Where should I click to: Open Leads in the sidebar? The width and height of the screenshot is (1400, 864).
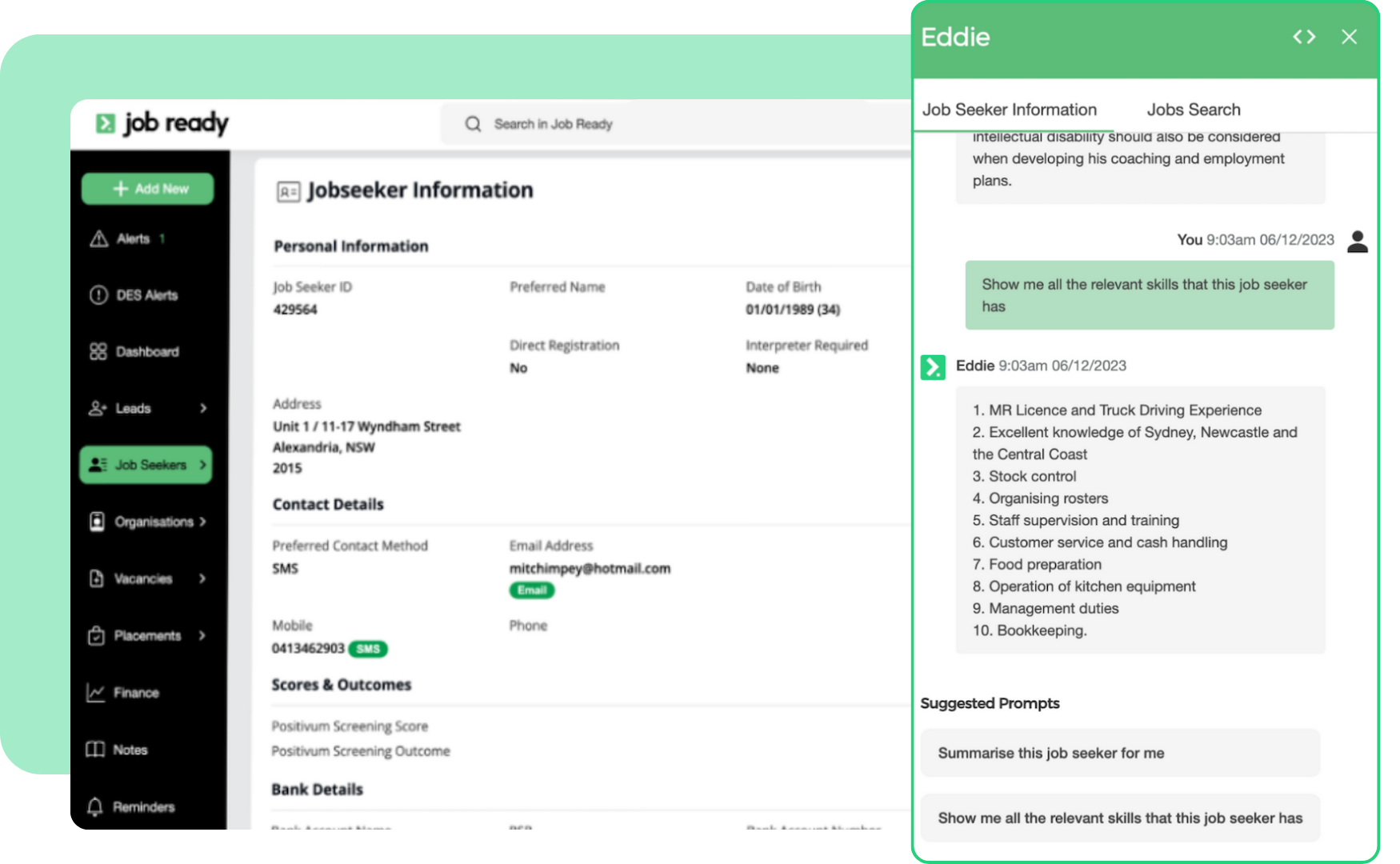coord(133,408)
